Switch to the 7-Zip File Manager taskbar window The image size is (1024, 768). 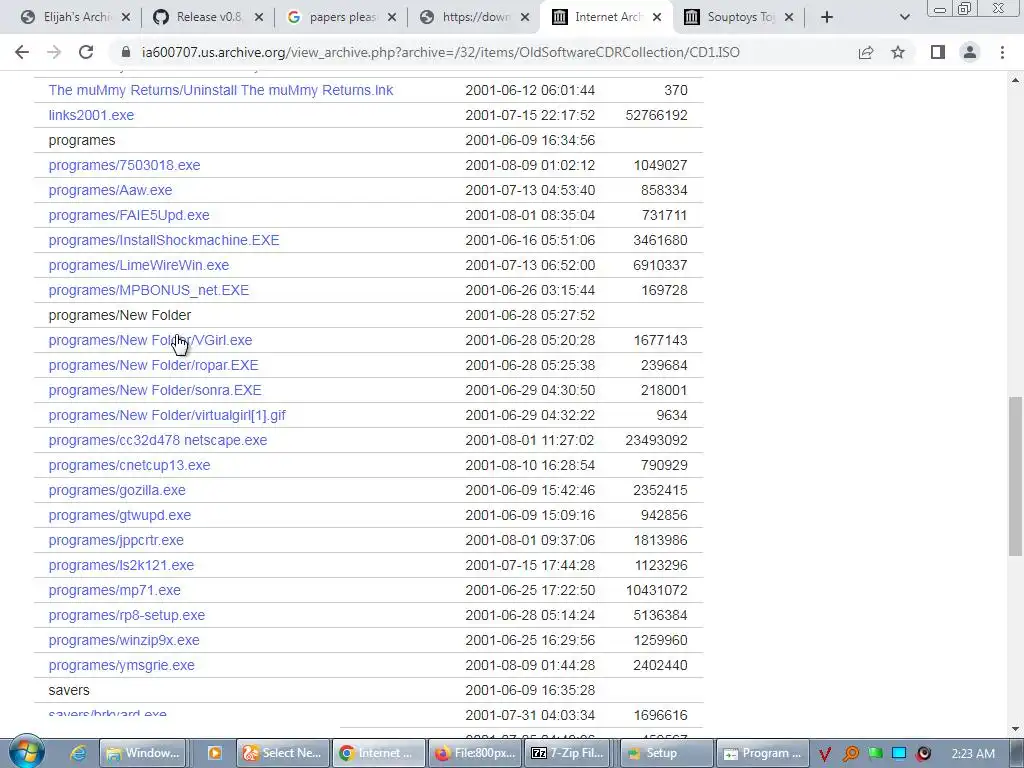click(568, 753)
